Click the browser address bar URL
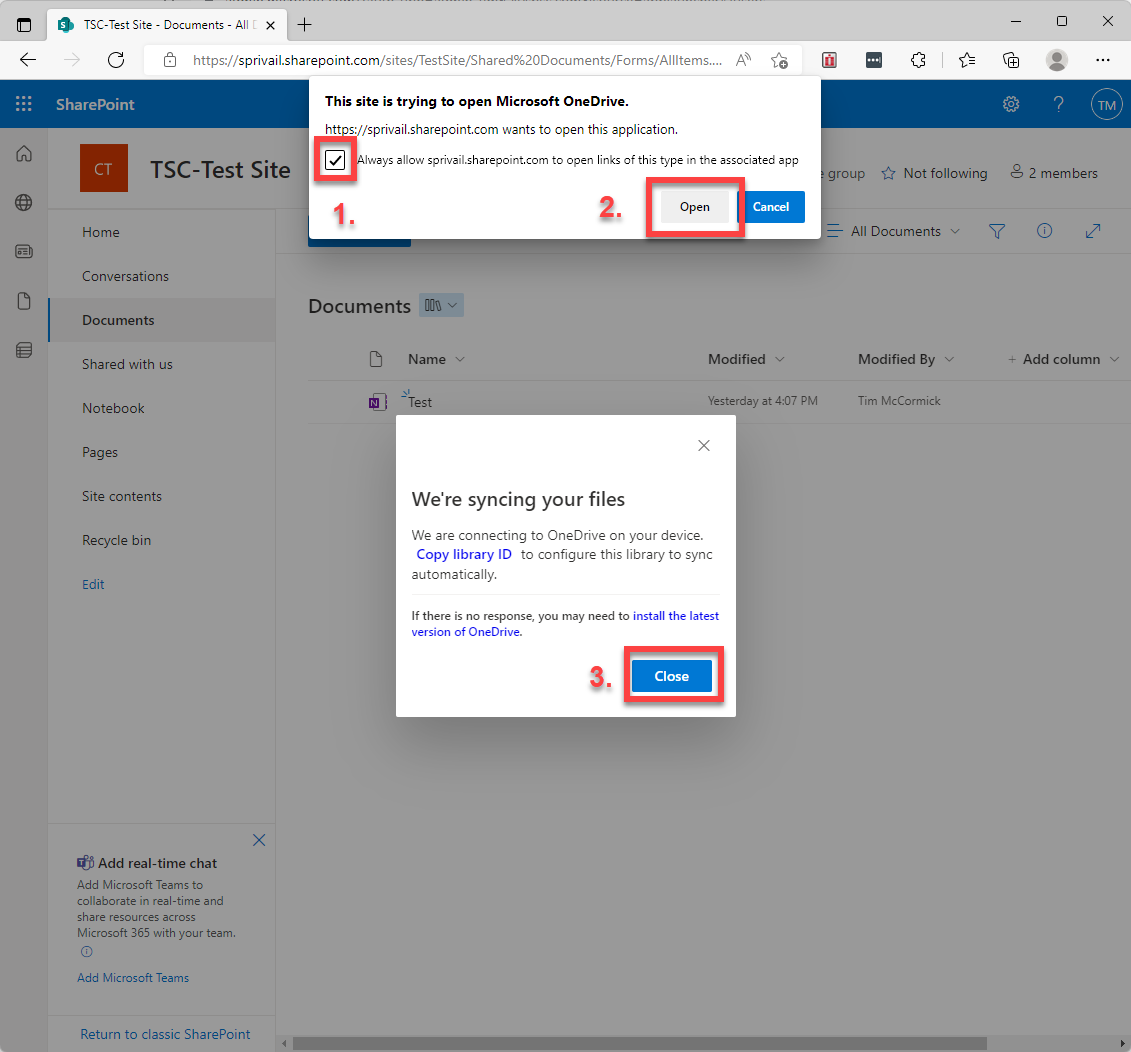The width and height of the screenshot is (1131, 1052). [x=457, y=60]
